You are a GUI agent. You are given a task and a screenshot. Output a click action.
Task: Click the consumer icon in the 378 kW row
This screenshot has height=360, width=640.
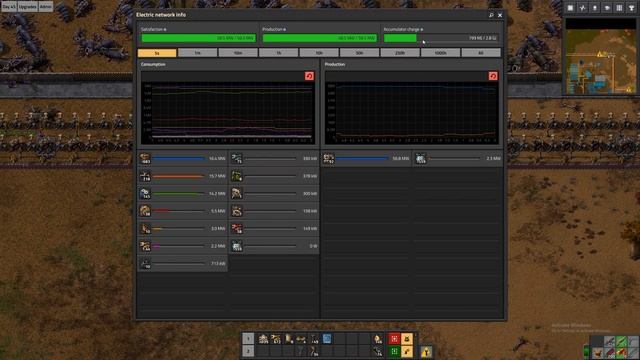pyautogui.click(x=237, y=176)
